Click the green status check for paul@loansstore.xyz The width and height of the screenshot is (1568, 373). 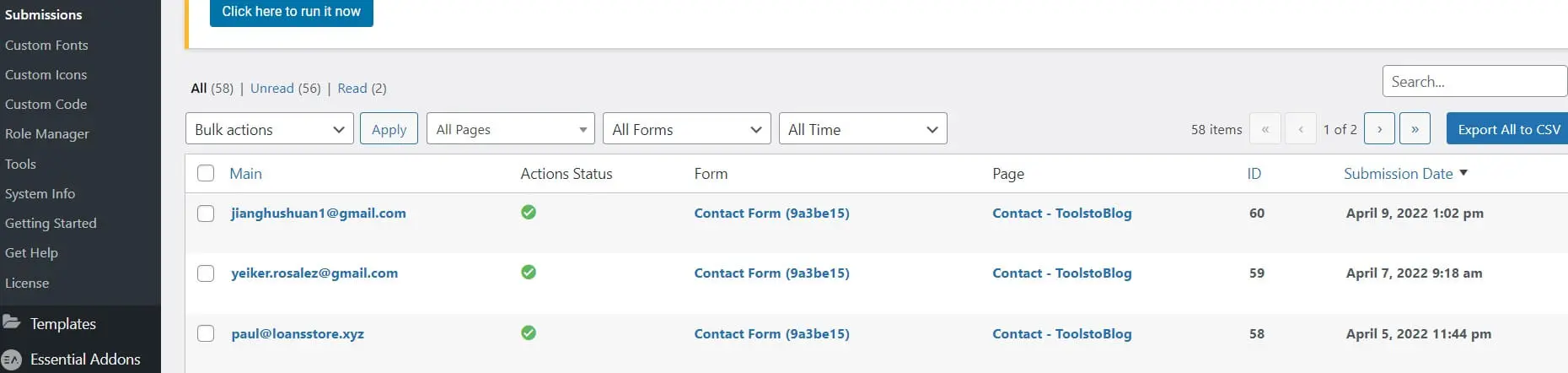[529, 332]
